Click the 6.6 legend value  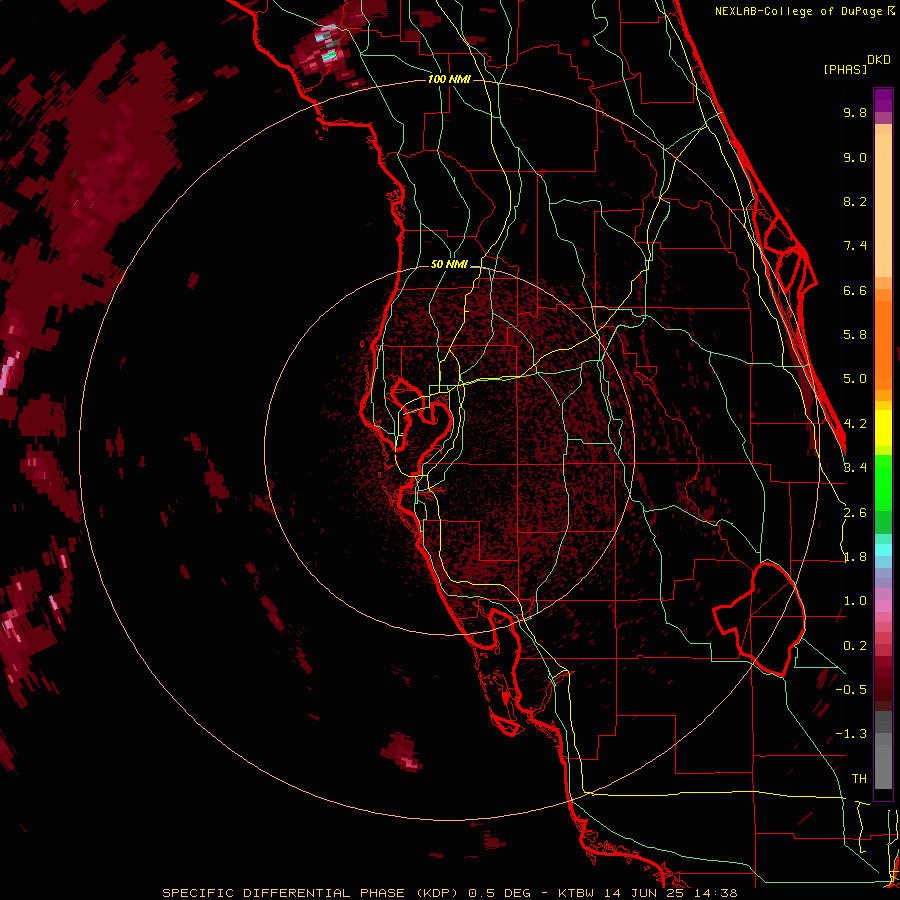coord(855,290)
